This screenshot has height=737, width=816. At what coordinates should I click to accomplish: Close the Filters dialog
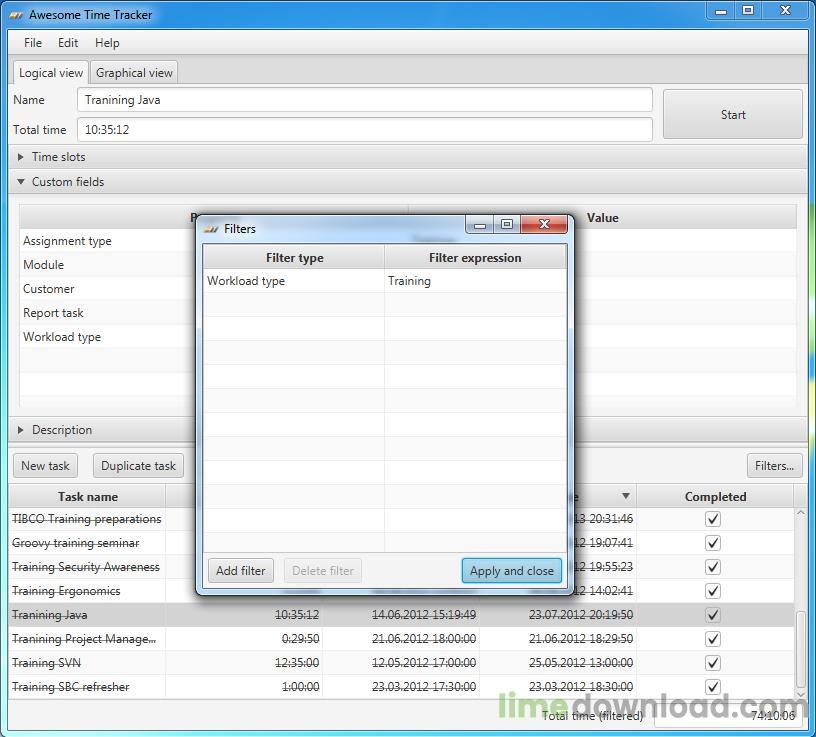point(544,224)
